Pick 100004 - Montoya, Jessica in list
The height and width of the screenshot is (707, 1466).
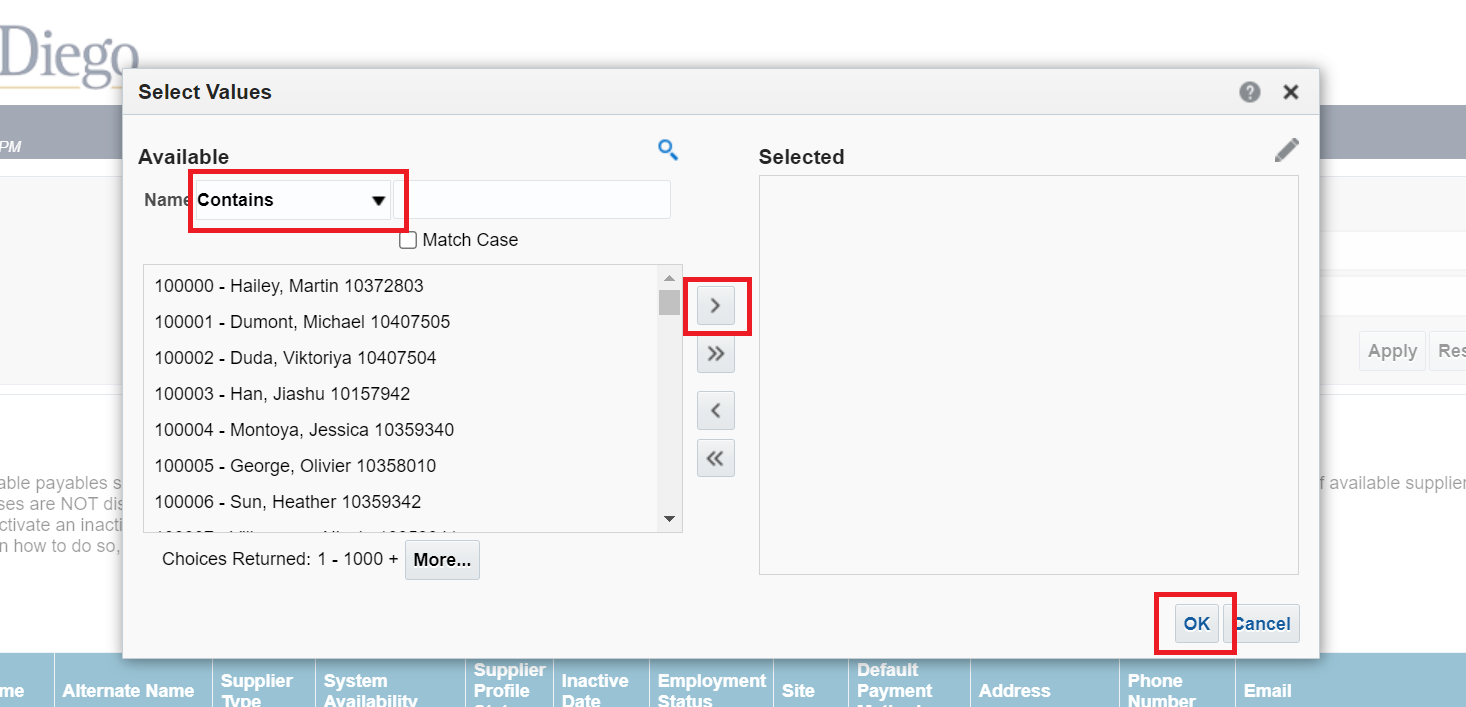(x=304, y=430)
